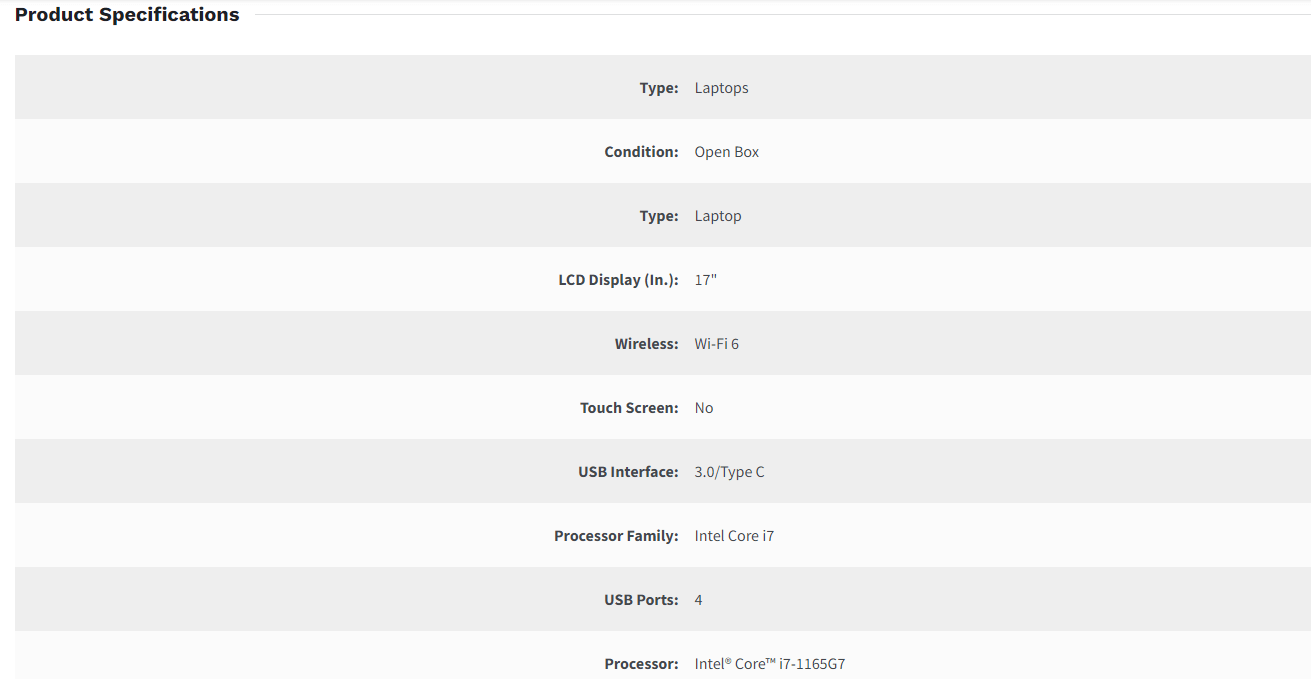Click the "LCD Display (In.):" label
Viewport: 1311px width, 679px height.
[x=618, y=280]
